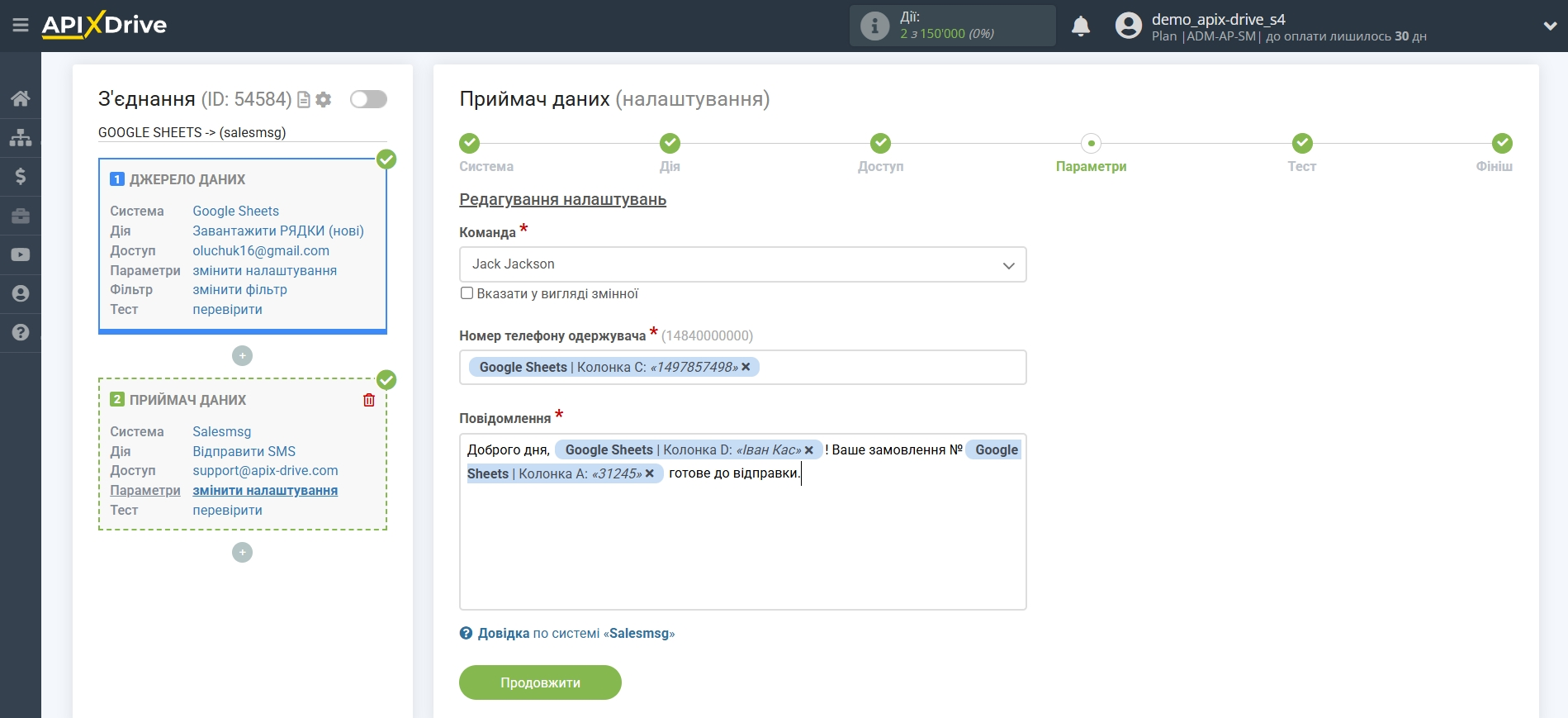The image size is (1568, 718).
Task: Open the connection settings gear icon
Action: click(x=324, y=100)
